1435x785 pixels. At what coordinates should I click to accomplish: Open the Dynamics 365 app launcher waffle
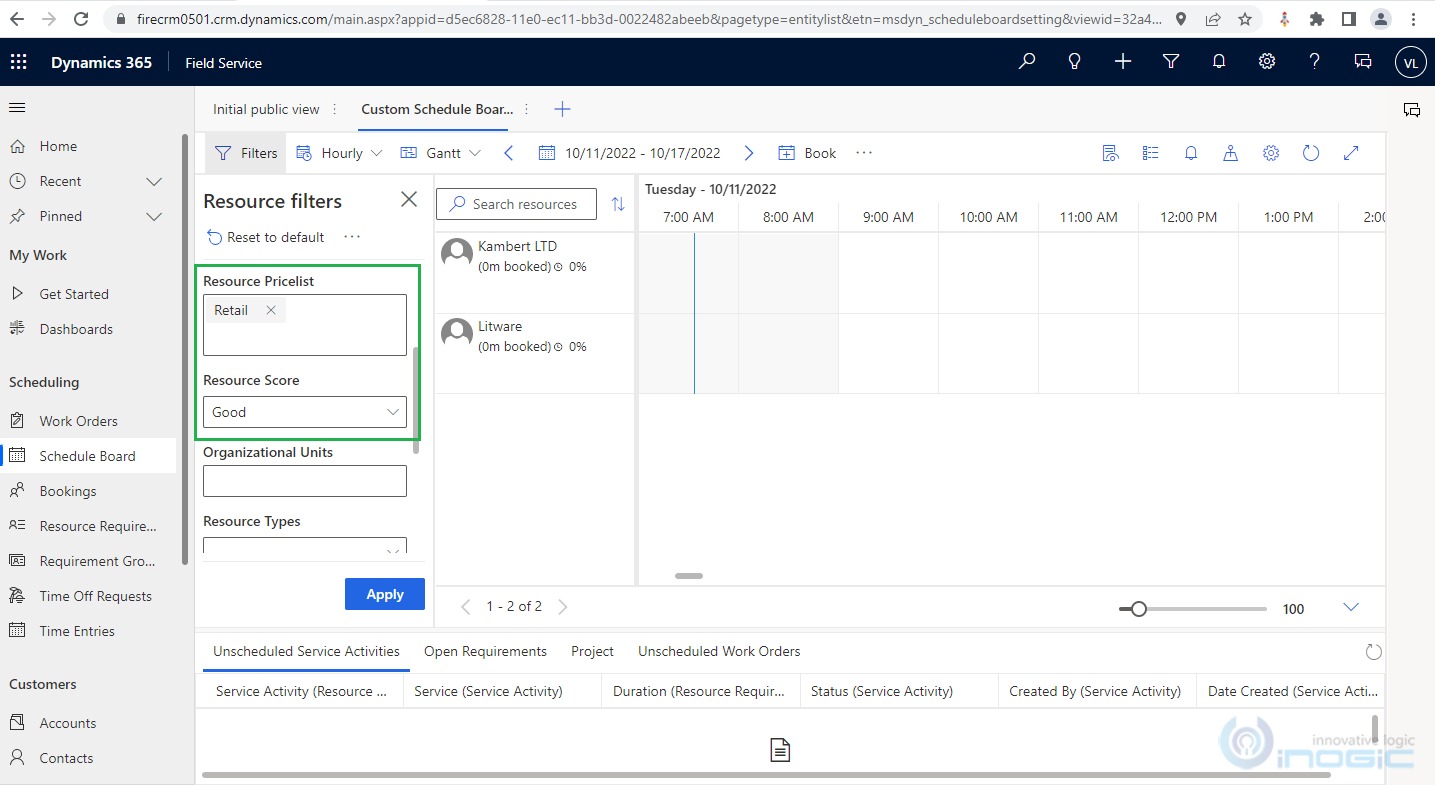(x=18, y=62)
